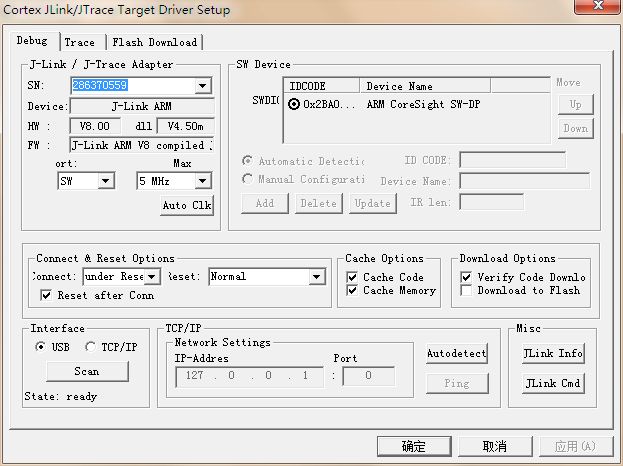Viewport: 623px width, 466px height.
Task: Toggle Verify Code Download checkbox
Action: click(466, 277)
